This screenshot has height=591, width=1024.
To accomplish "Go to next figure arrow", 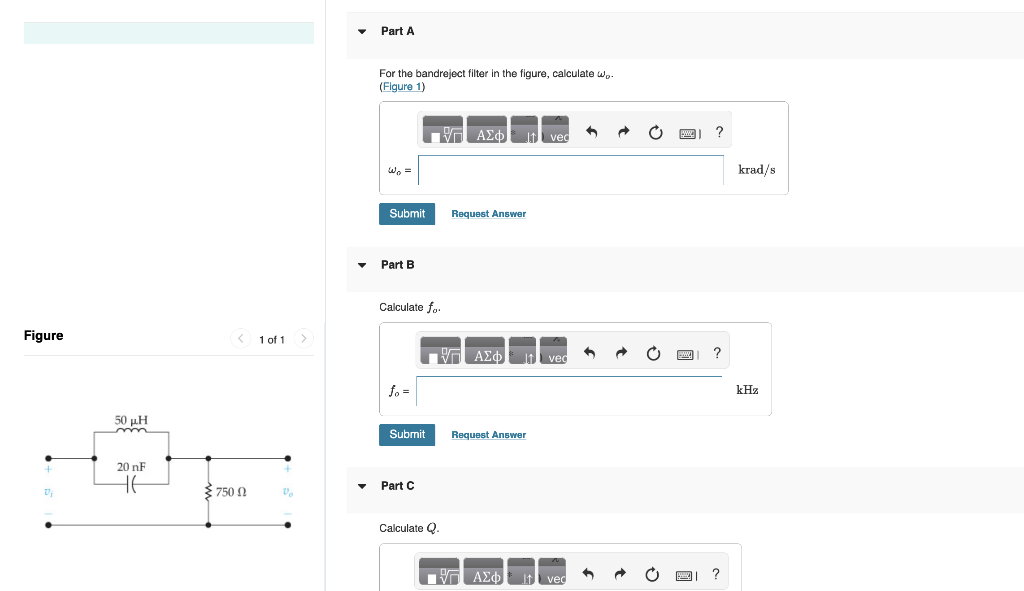I will (304, 338).
